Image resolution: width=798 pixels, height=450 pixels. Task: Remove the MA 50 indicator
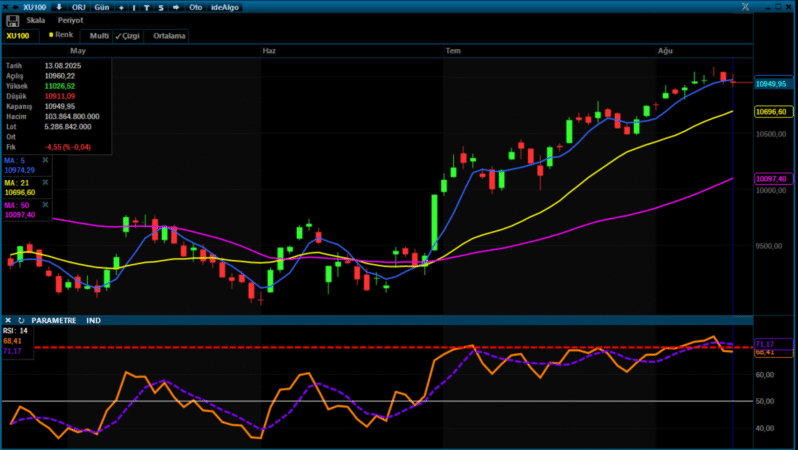pyautogui.click(x=45, y=205)
